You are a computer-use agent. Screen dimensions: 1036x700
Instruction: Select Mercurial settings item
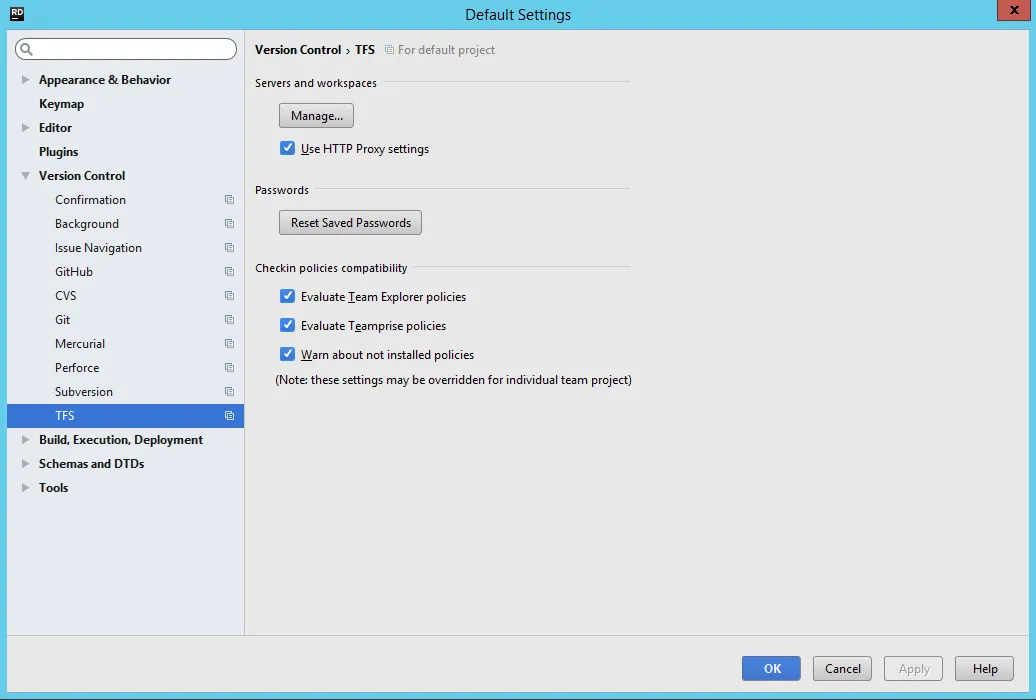[x=80, y=344]
